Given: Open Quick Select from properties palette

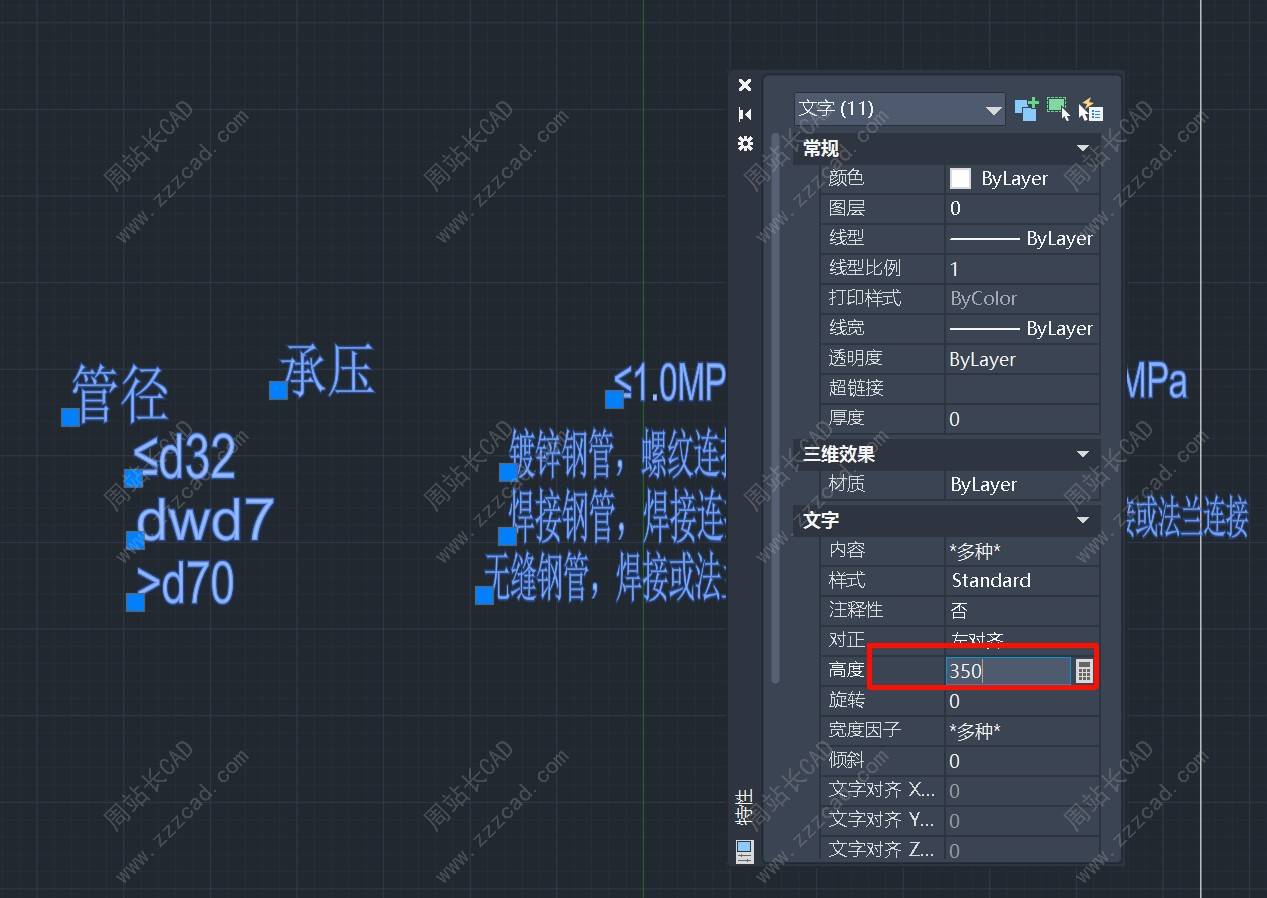Looking at the screenshot, I should tap(1090, 110).
